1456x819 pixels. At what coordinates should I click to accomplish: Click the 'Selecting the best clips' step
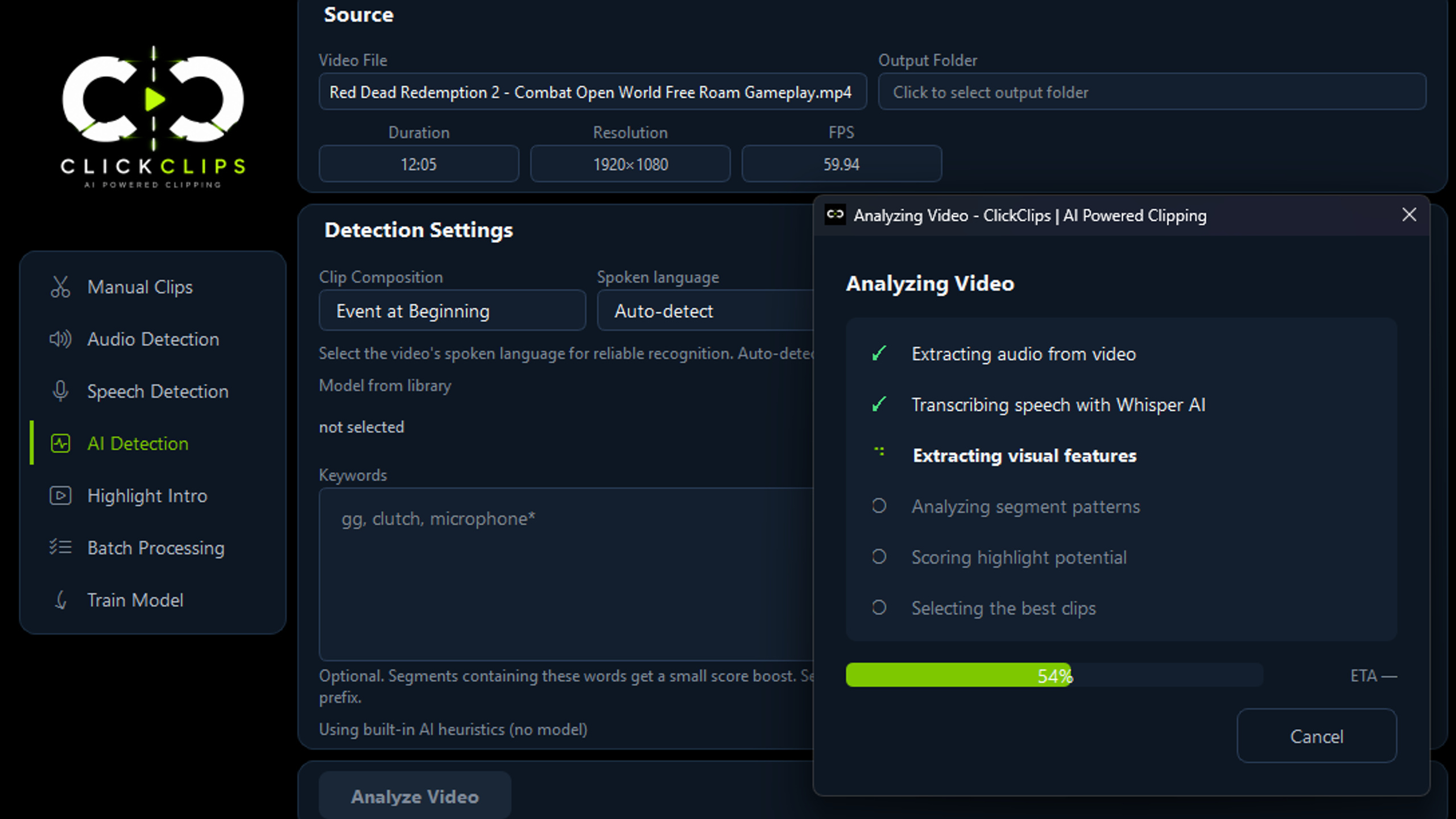tap(1004, 608)
